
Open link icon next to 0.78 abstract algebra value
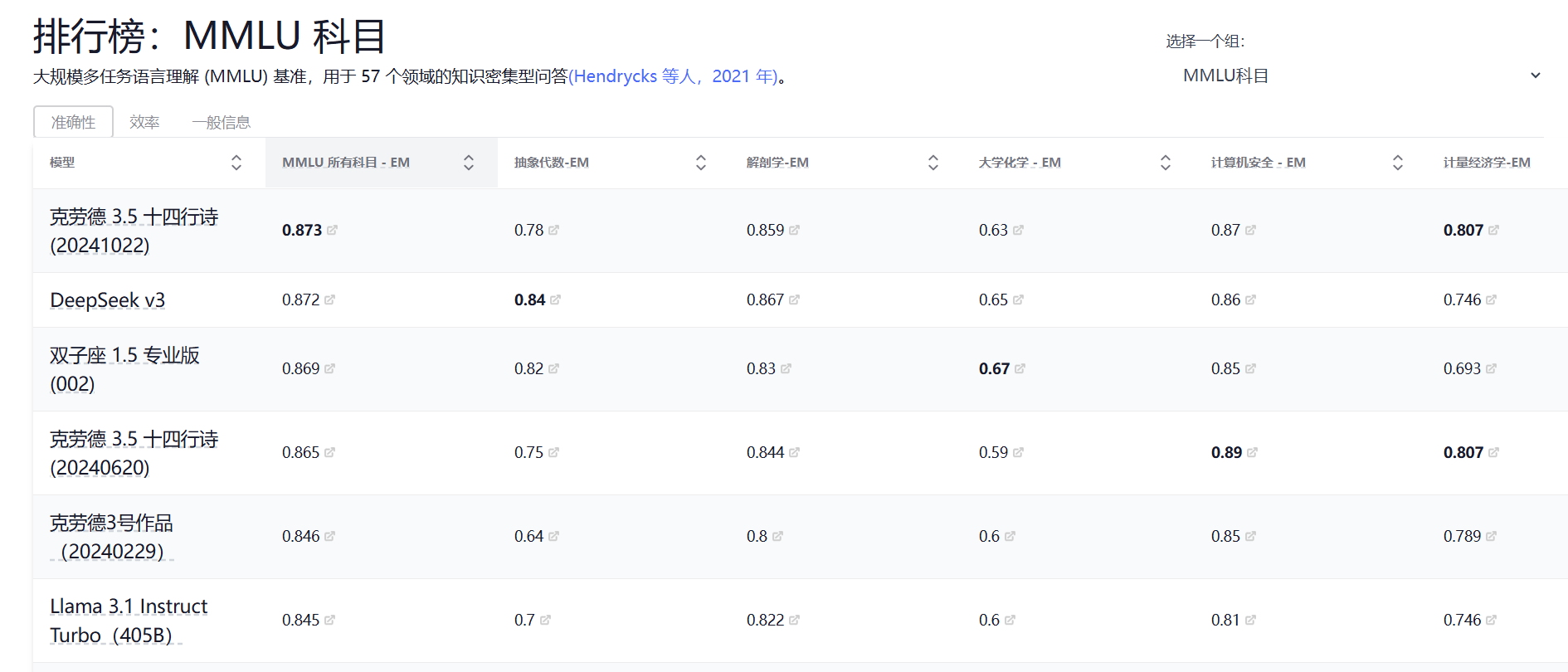click(x=553, y=230)
